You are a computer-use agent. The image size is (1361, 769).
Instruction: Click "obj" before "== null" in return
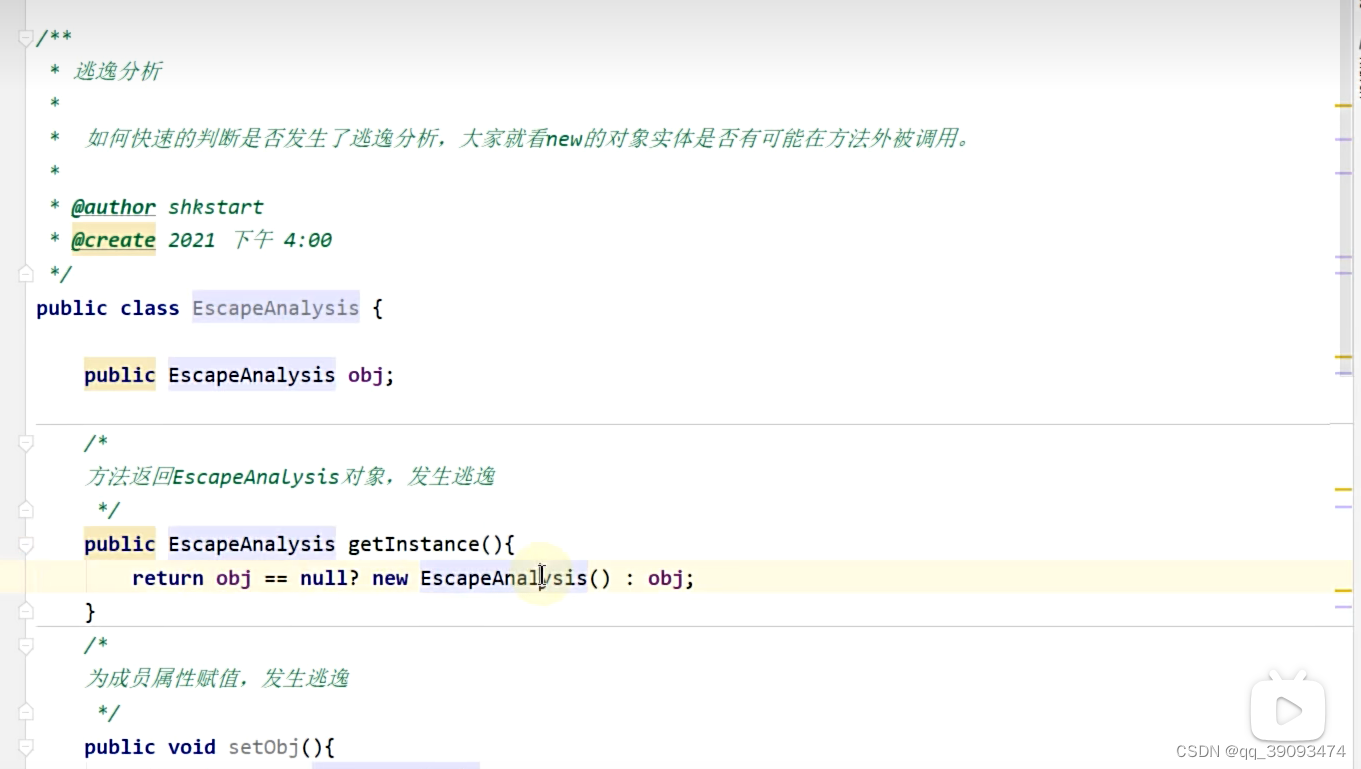(233, 578)
